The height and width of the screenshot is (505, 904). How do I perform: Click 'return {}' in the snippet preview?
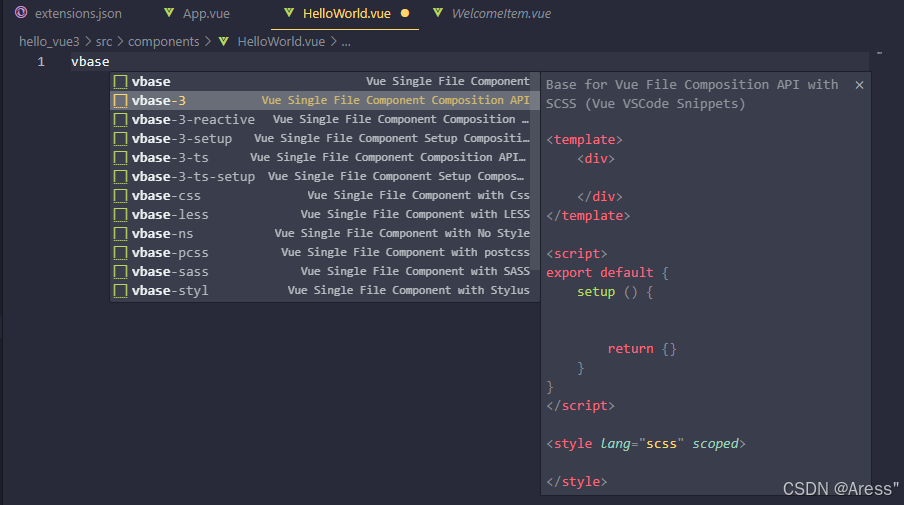click(x=642, y=349)
